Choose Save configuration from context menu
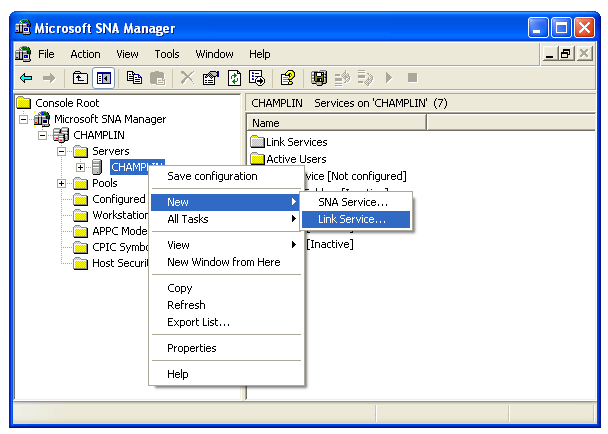 (225, 176)
